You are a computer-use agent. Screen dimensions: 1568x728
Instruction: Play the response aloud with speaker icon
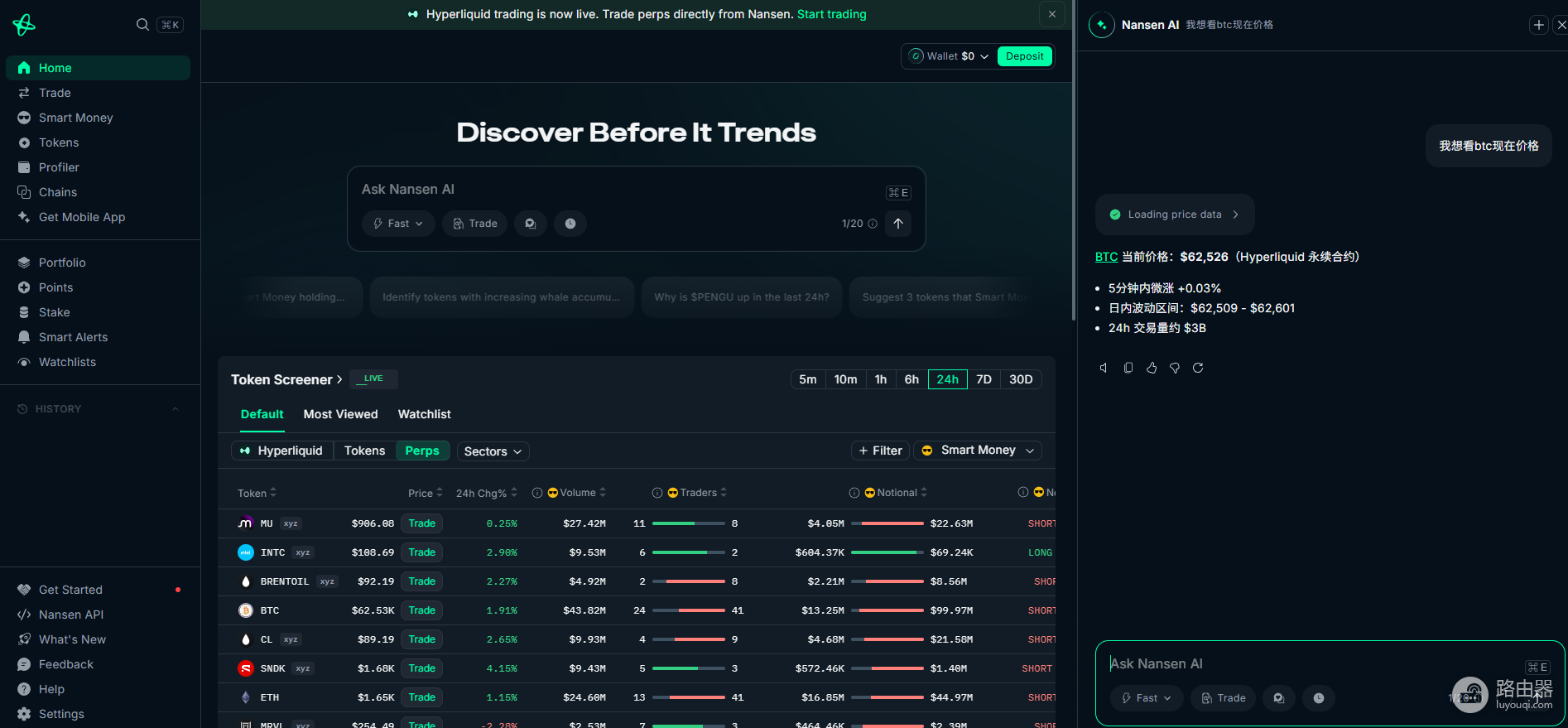coord(1104,368)
